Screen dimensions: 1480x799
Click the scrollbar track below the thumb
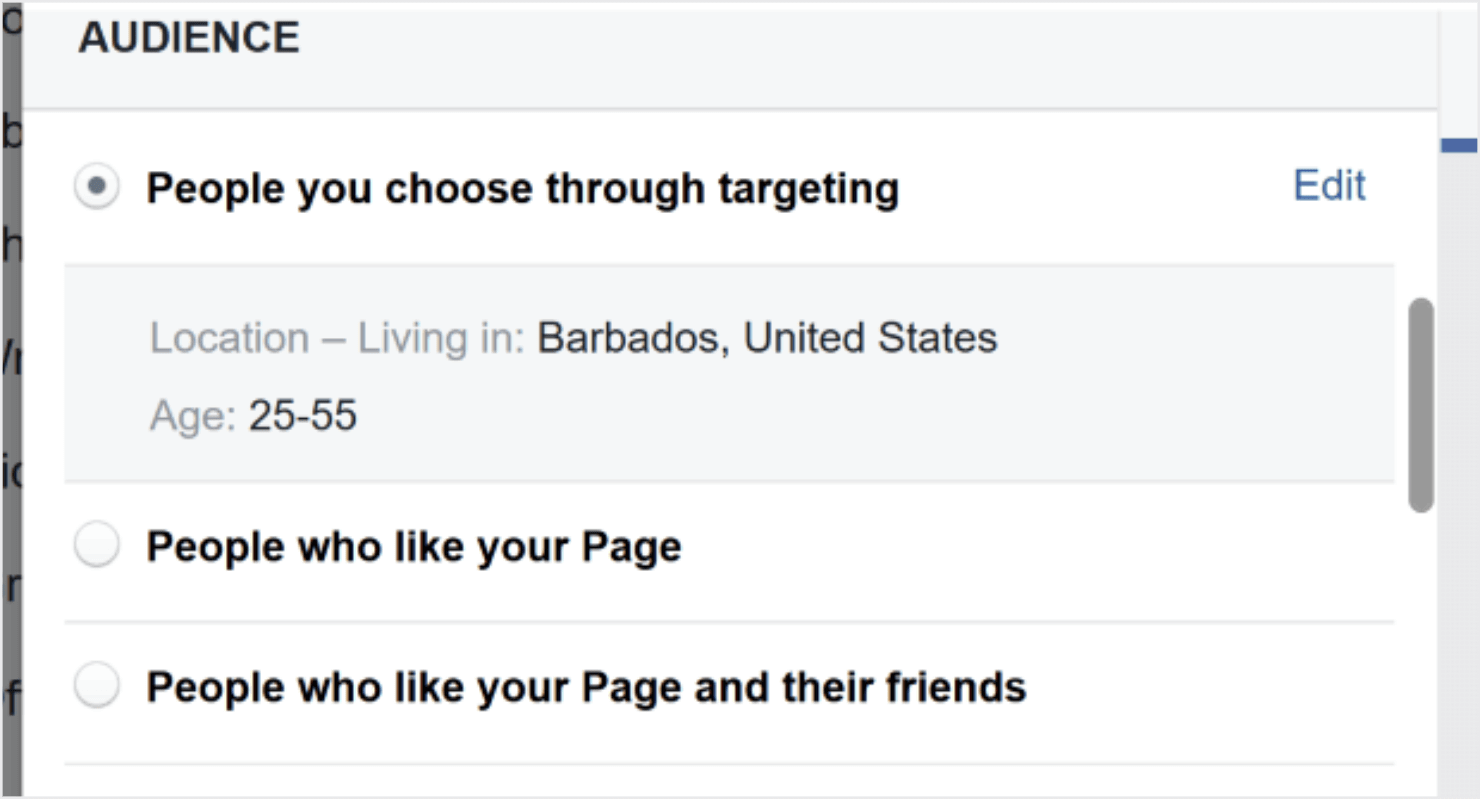coord(1420,650)
